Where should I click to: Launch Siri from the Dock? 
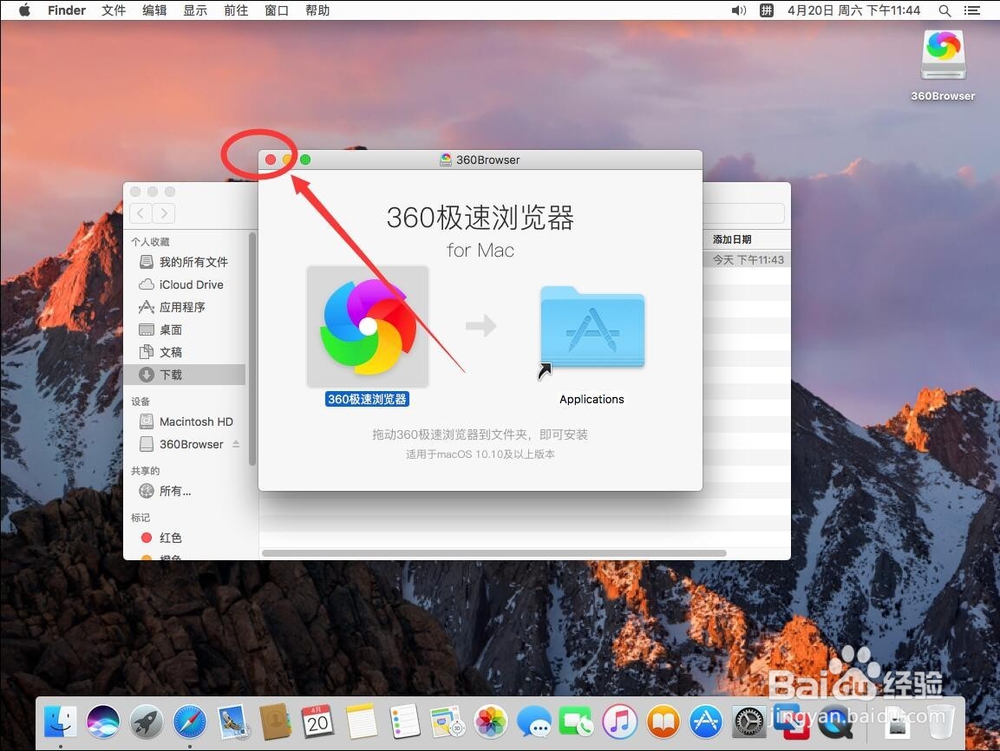point(103,722)
